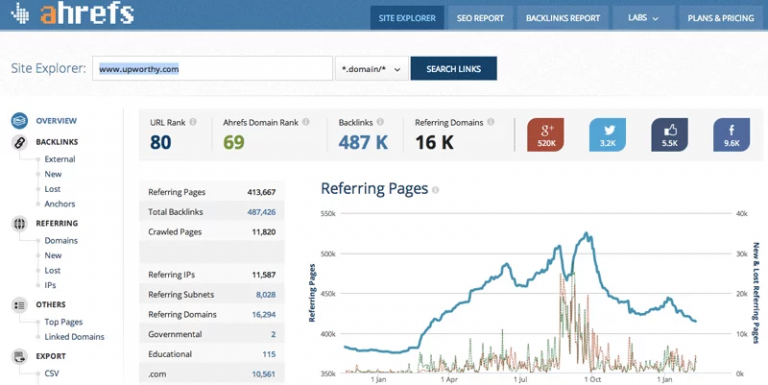The height and width of the screenshot is (385, 768).
Task: Open Lost under Backlinks
Action: [52, 189]
